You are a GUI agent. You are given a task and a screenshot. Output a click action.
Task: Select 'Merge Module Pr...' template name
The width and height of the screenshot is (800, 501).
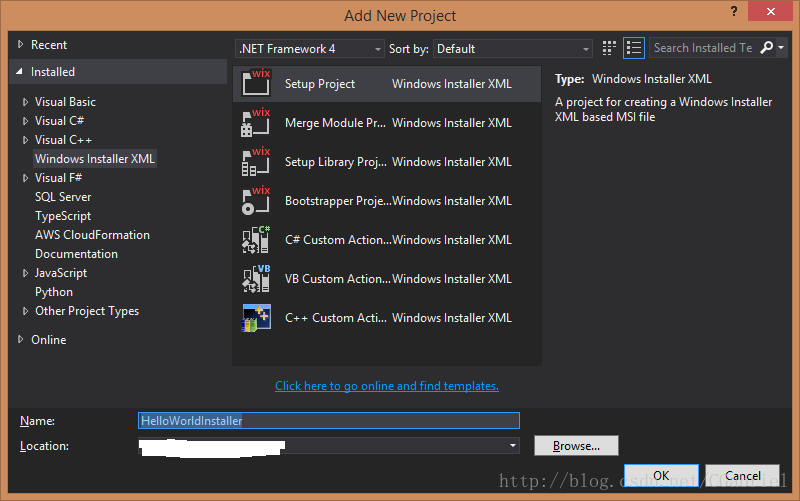335,123
